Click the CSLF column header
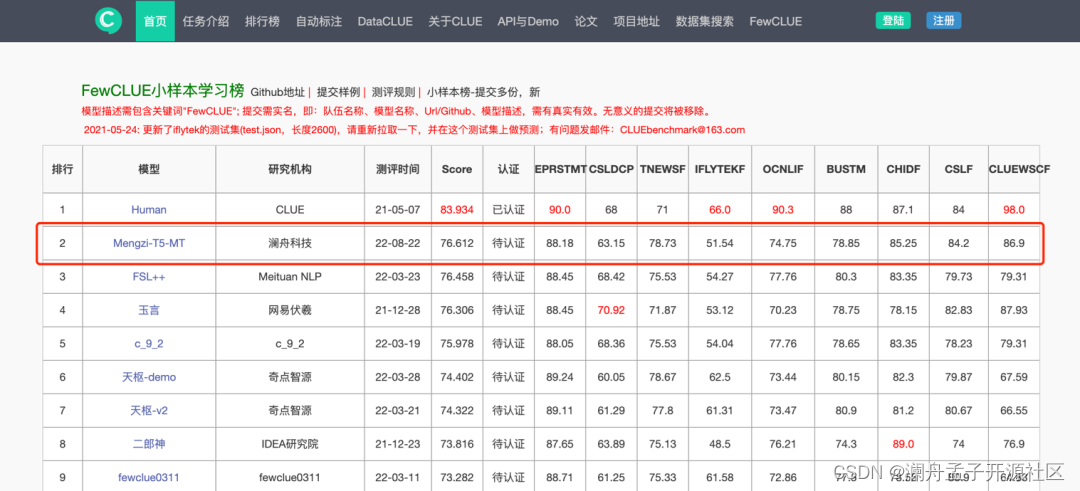This screenshot has width=1080, height=491. pyautogui.click(x=958, y=169)
